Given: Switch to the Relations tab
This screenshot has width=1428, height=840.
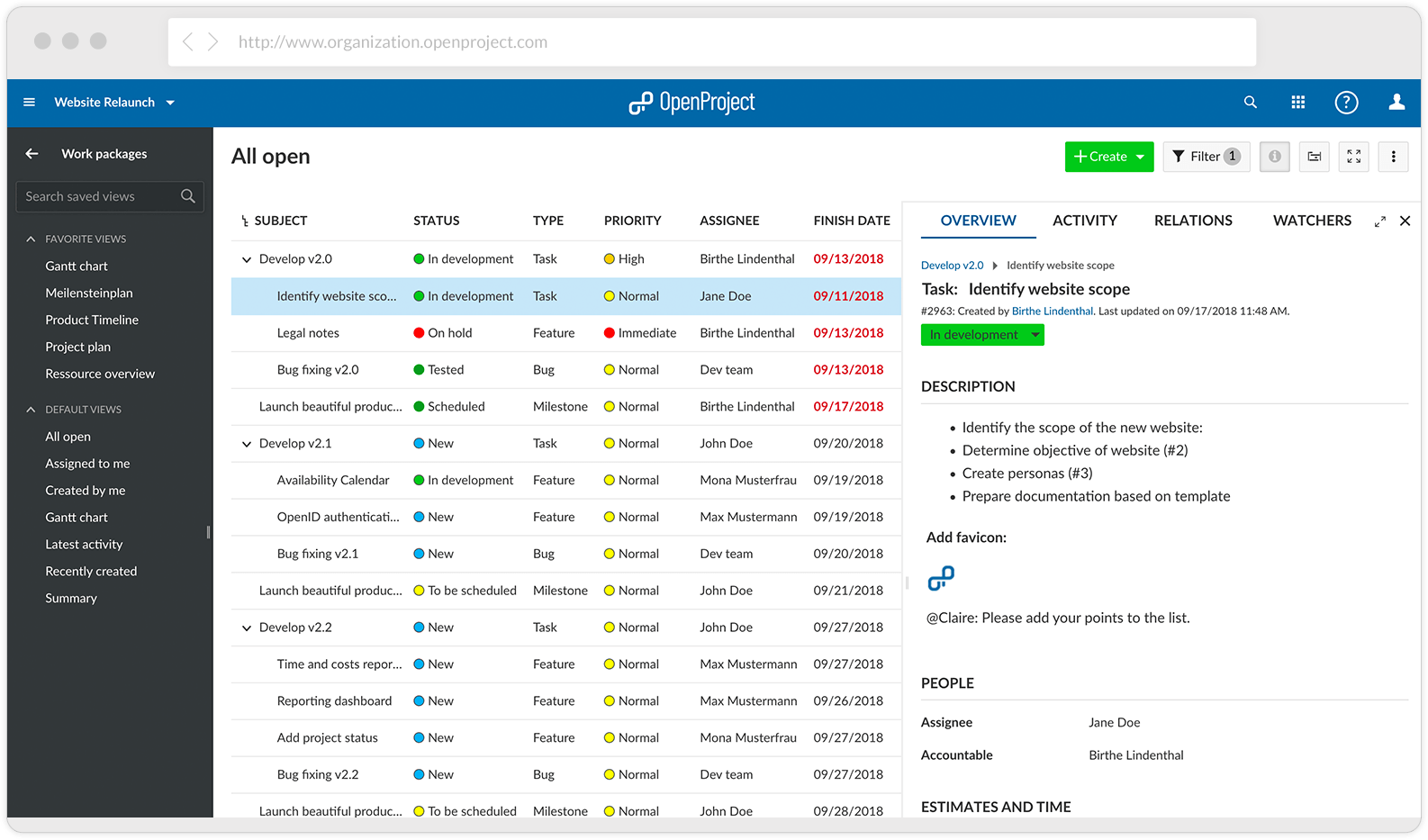Looking at the screenshot, I should point(1193,221).
